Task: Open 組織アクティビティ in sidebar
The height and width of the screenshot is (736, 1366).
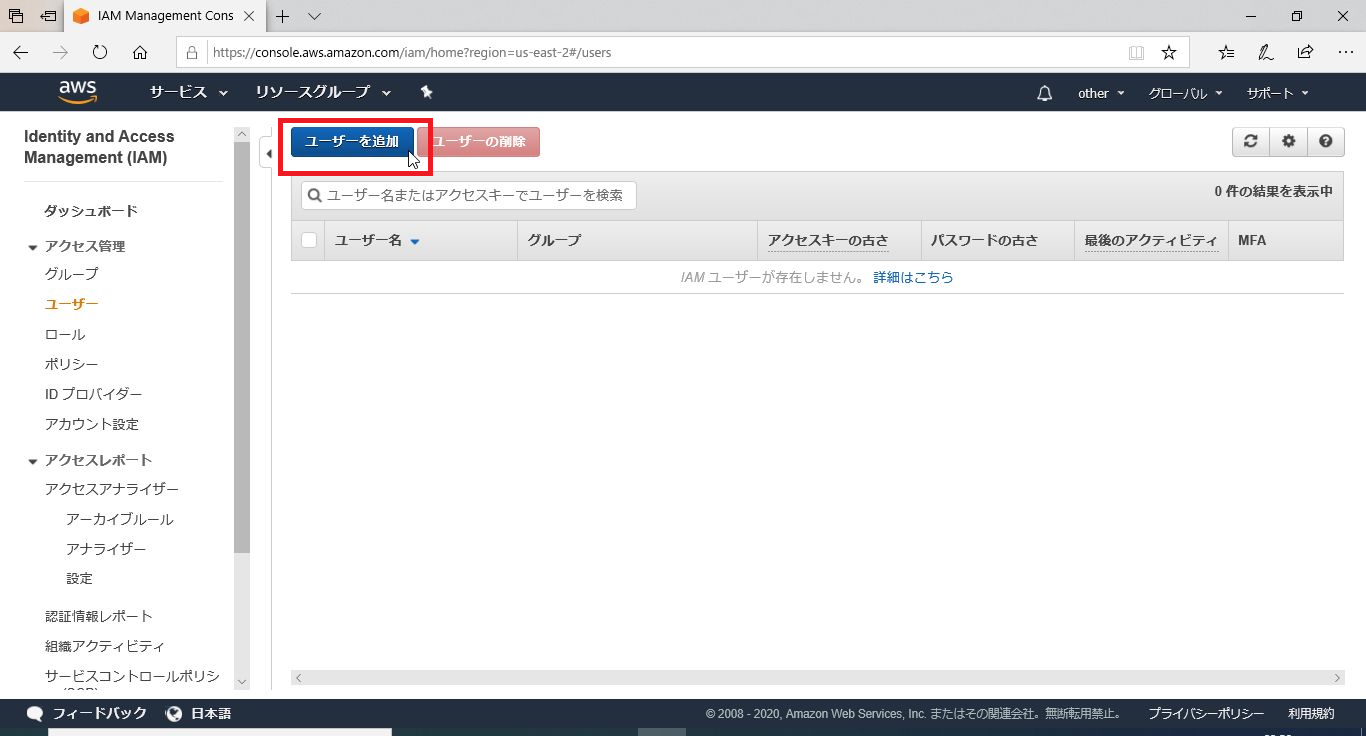Action: (x=105, y=646)
